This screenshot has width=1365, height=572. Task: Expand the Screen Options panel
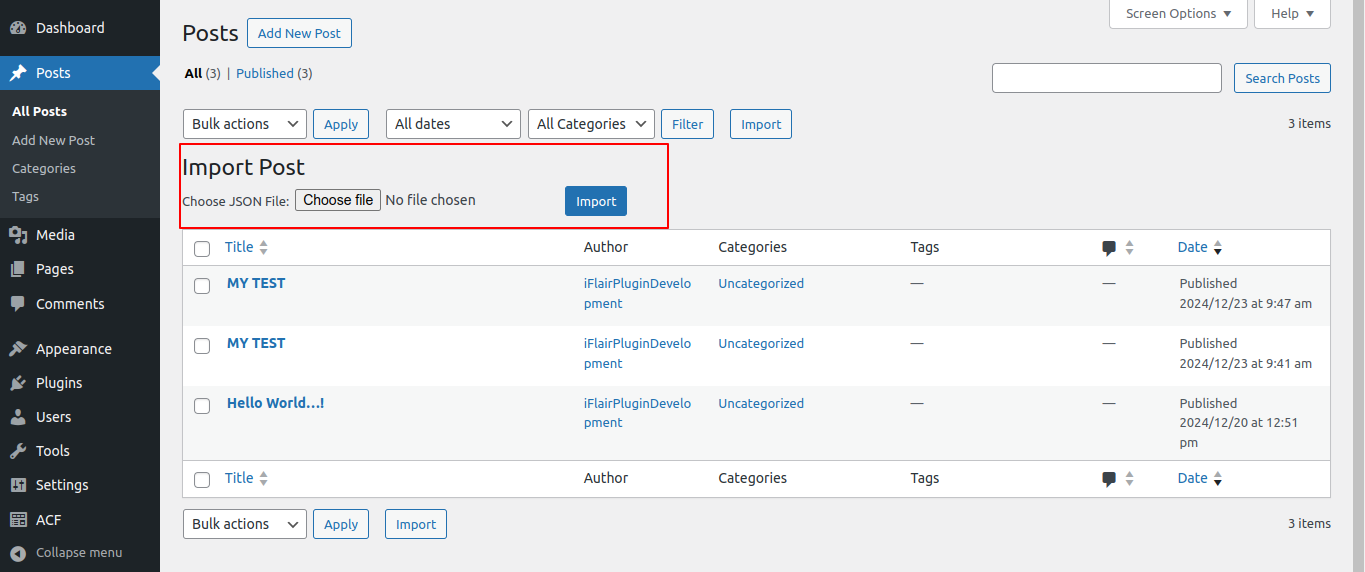1179,14
